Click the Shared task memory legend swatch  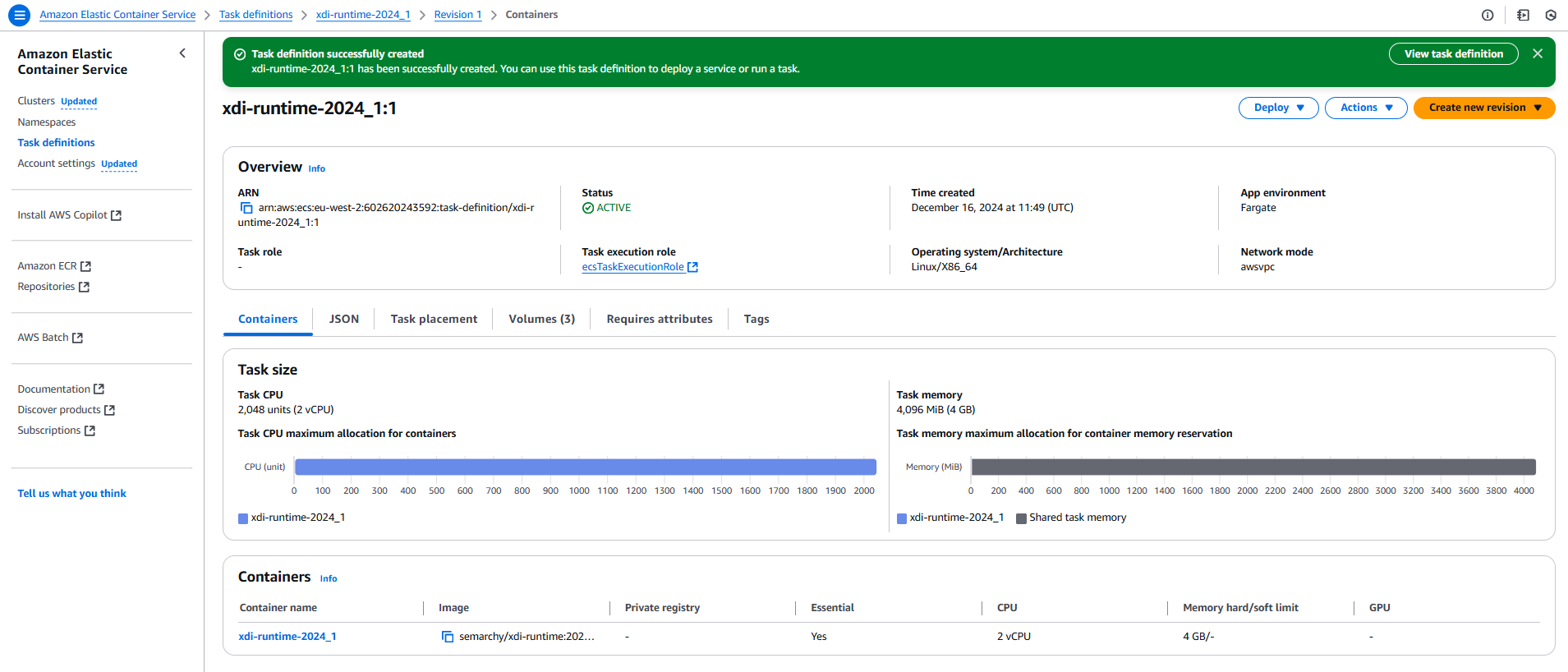click(1022, 518)
